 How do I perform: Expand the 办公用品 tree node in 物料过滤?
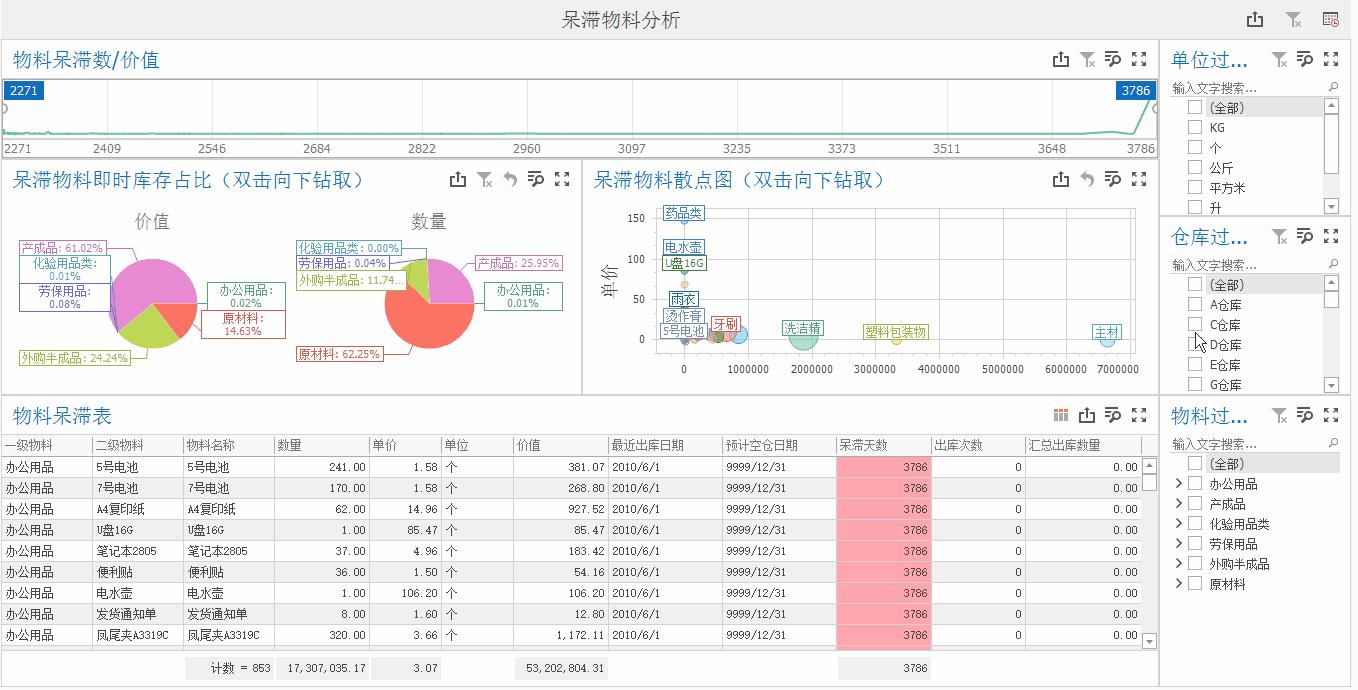coord(1180,483)
